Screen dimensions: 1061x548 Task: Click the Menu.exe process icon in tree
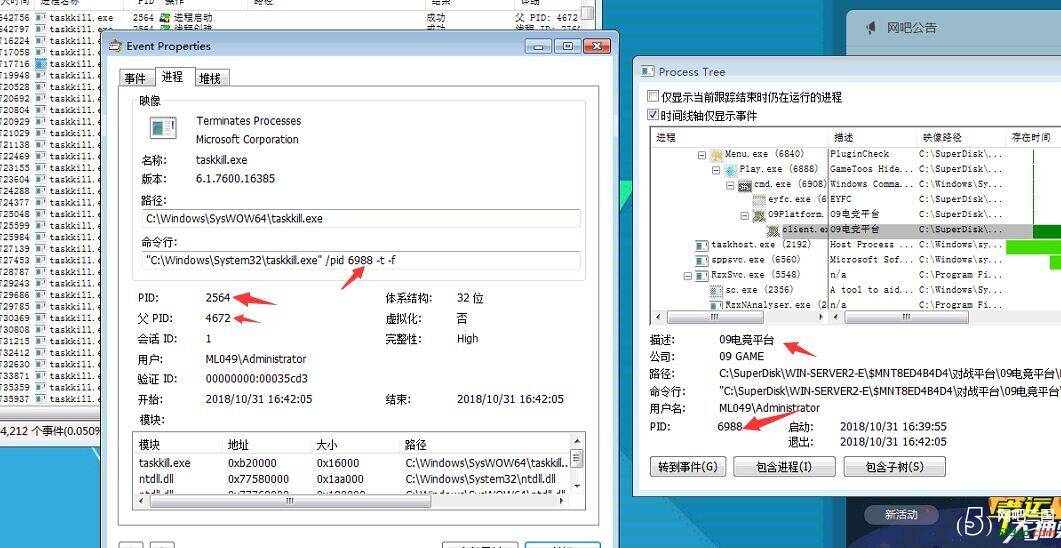717,154
